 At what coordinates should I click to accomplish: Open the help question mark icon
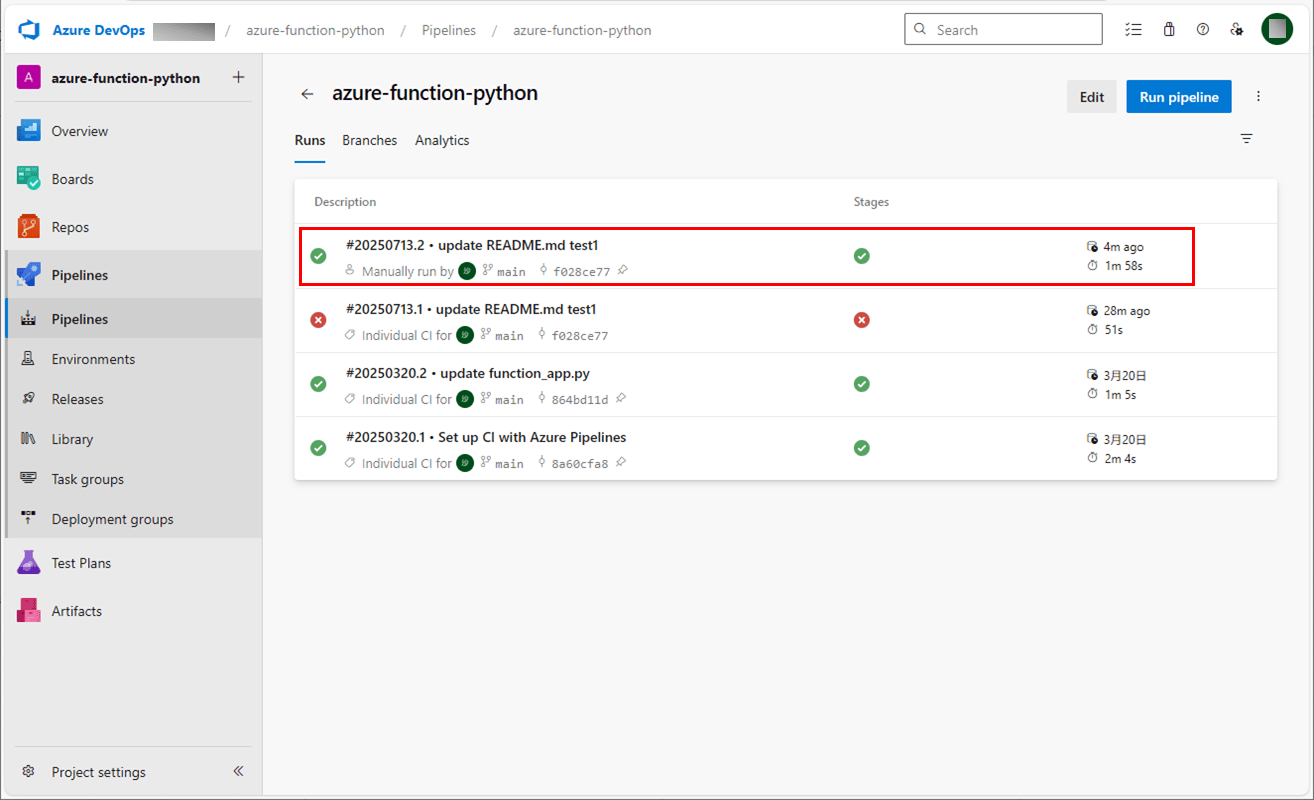pyautogui.click(x=1203, y=30)
